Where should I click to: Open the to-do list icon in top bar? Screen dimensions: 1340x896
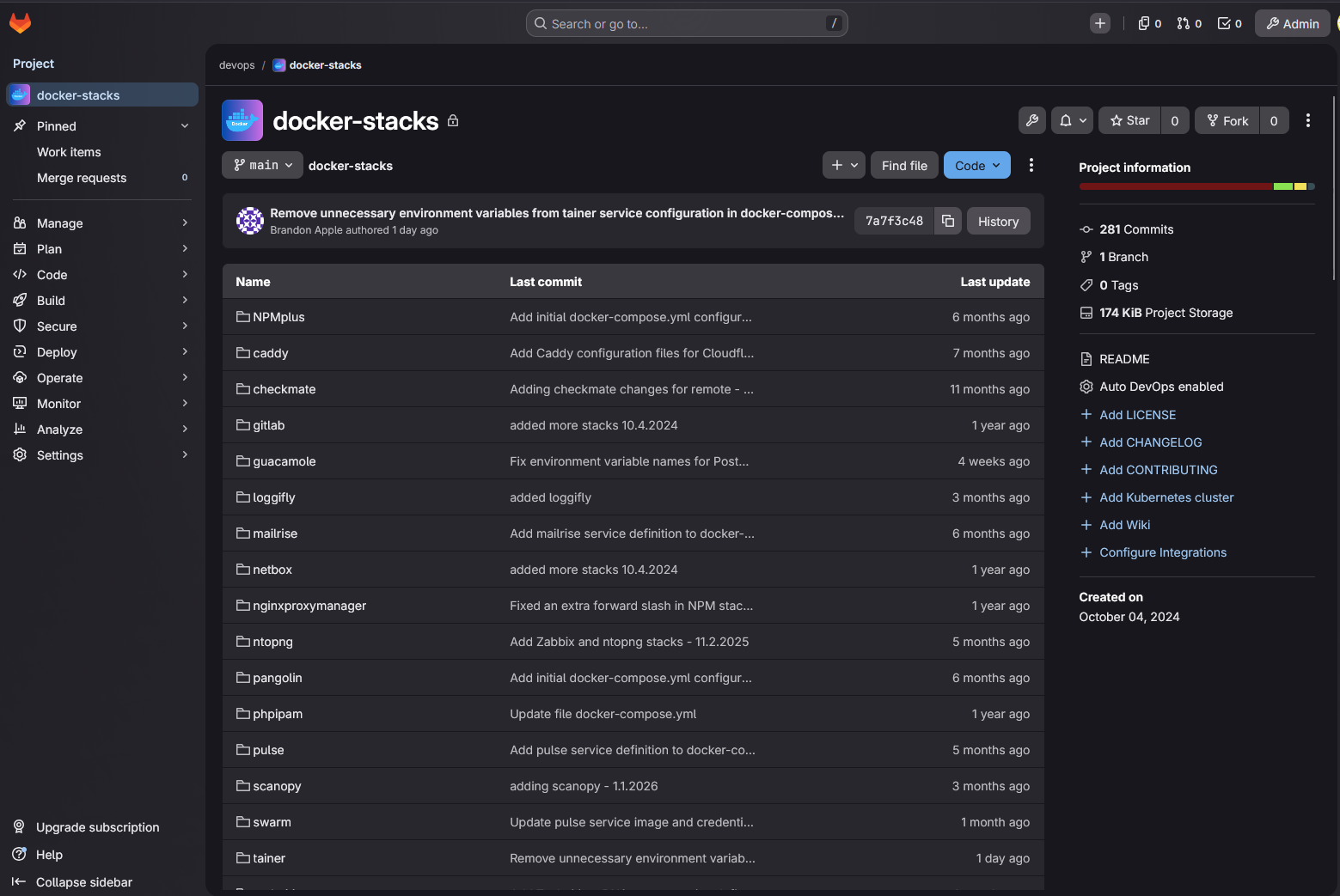(1230, 23)
